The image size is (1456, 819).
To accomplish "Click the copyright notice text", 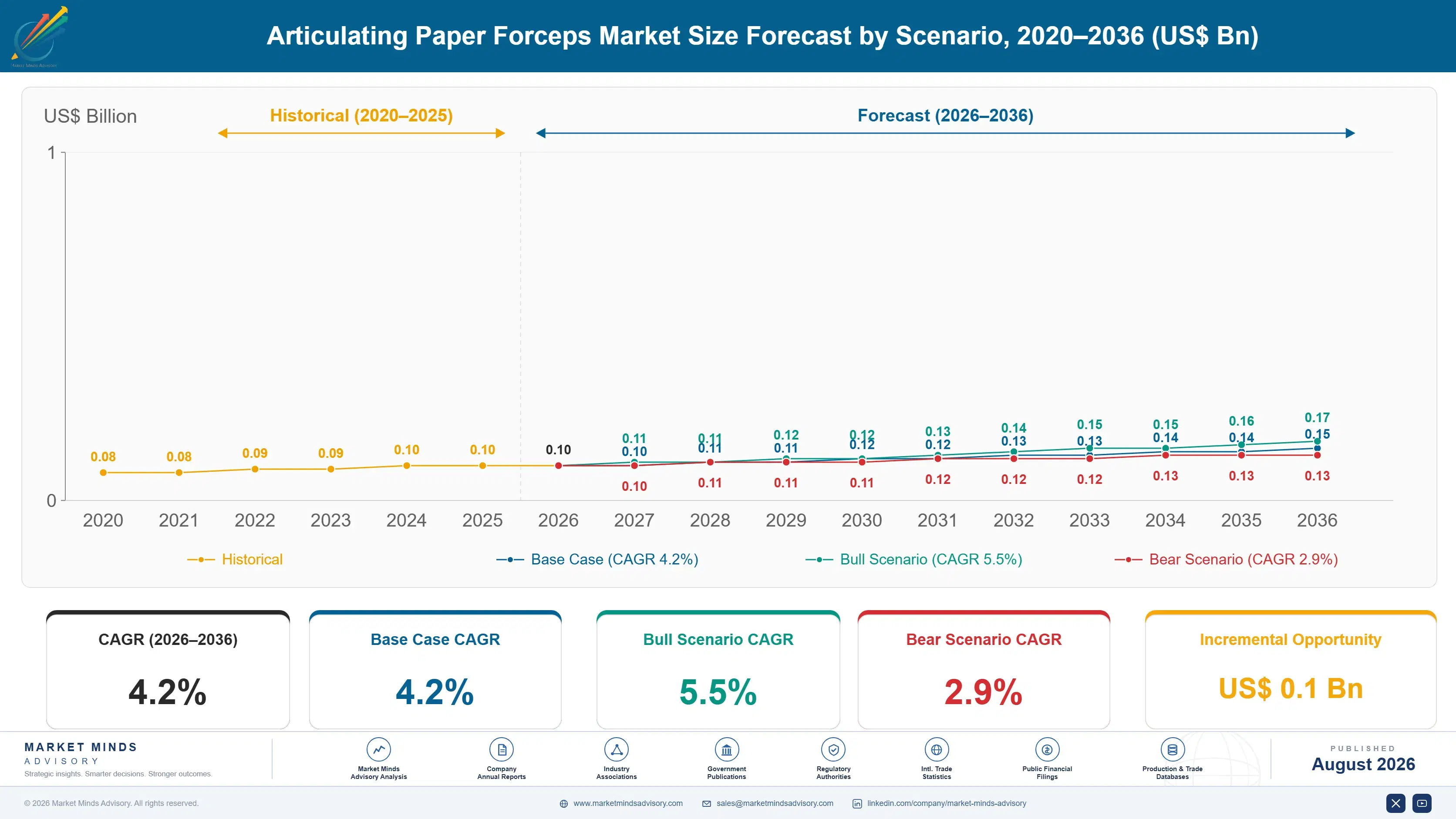I will point(111,803).
